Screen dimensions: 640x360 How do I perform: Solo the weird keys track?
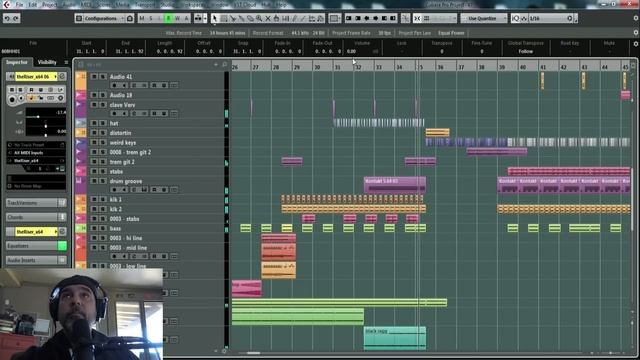point(103,142)
